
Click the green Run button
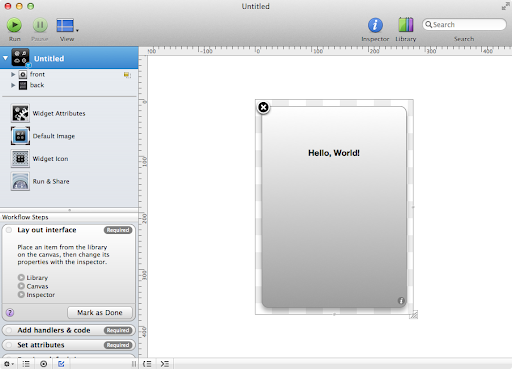pos(14,25)
